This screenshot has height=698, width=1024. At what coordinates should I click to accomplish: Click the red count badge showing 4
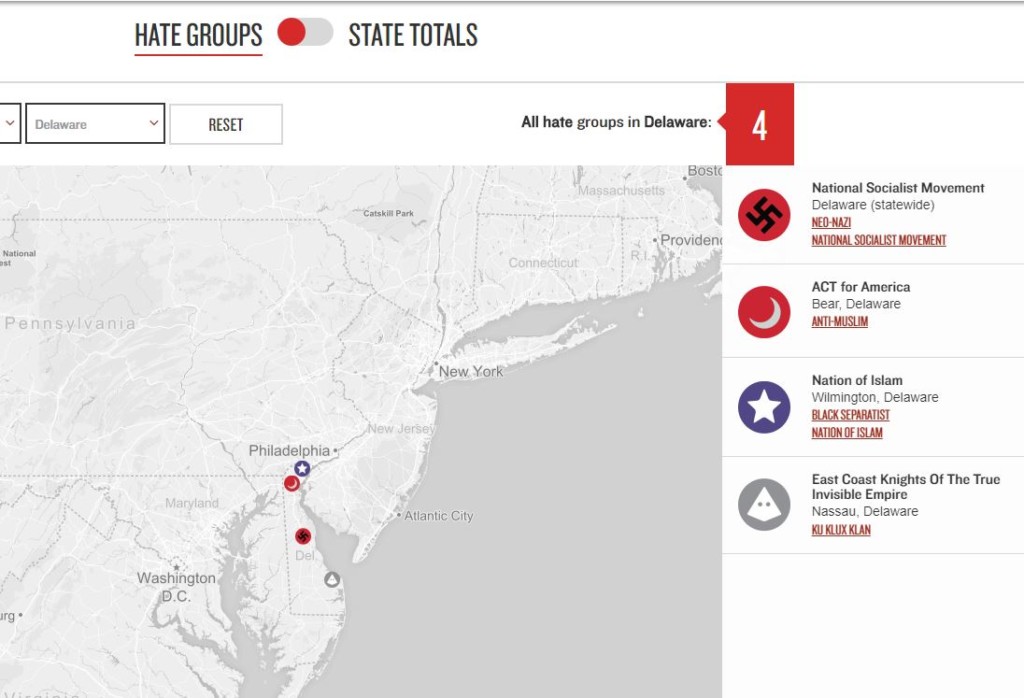pyautogui.click(x=759, y=125)
